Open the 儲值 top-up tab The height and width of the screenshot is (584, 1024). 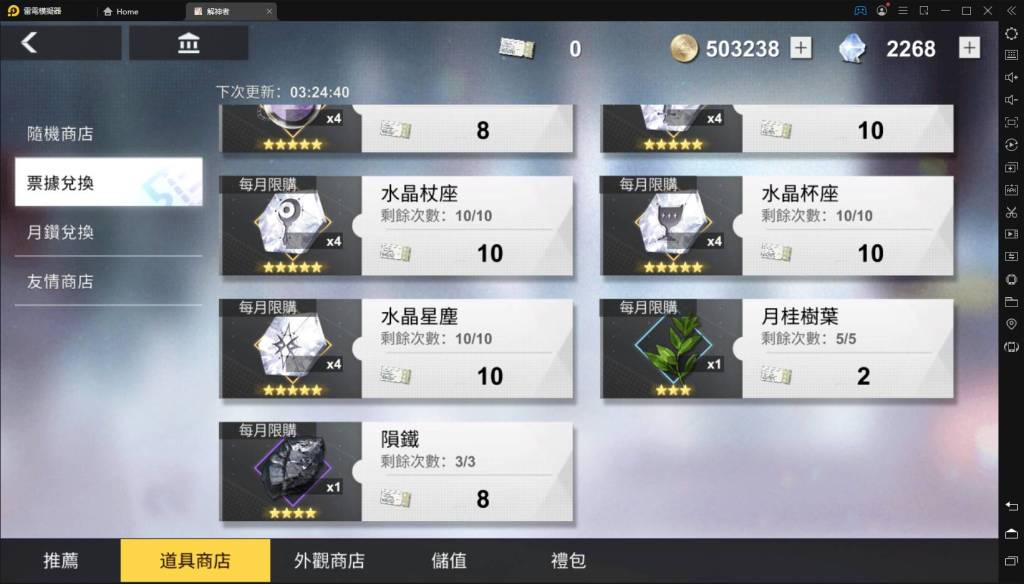[x=449, y=560]
